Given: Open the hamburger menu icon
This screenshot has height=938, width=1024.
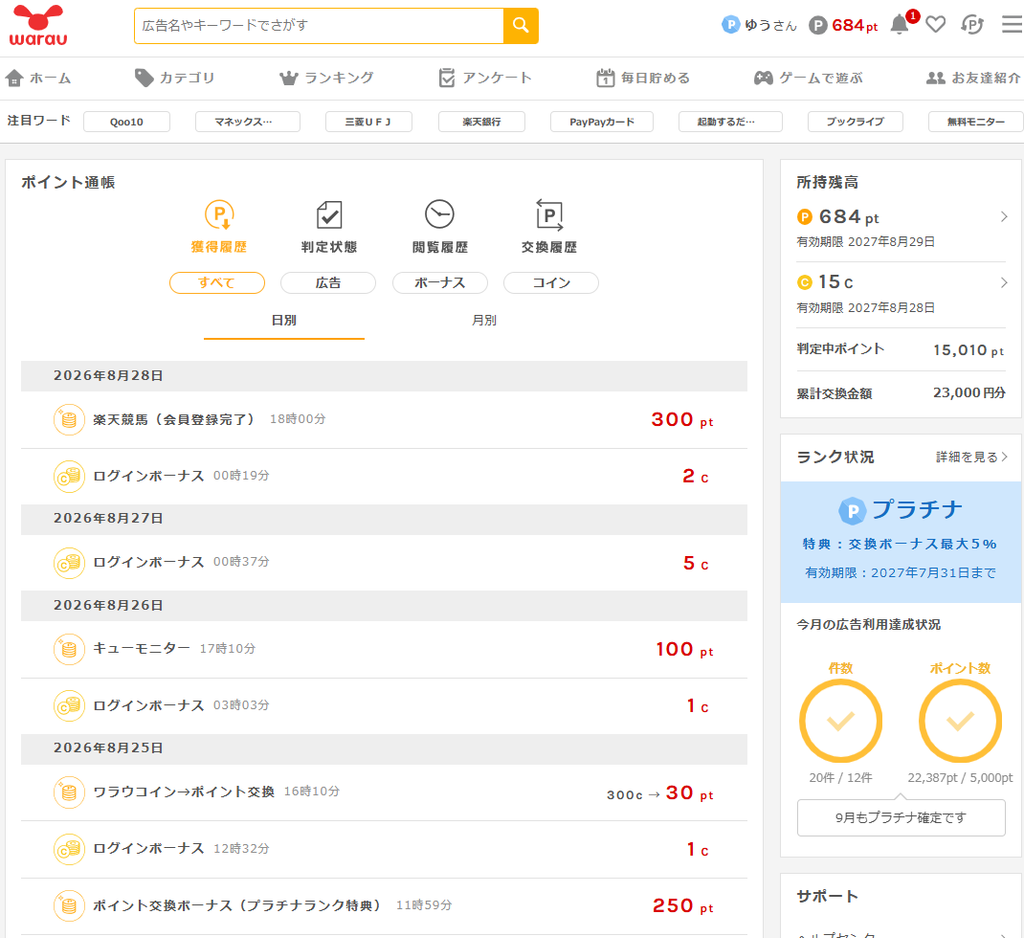Looking at the screenshot, I should coord(1012,25).
